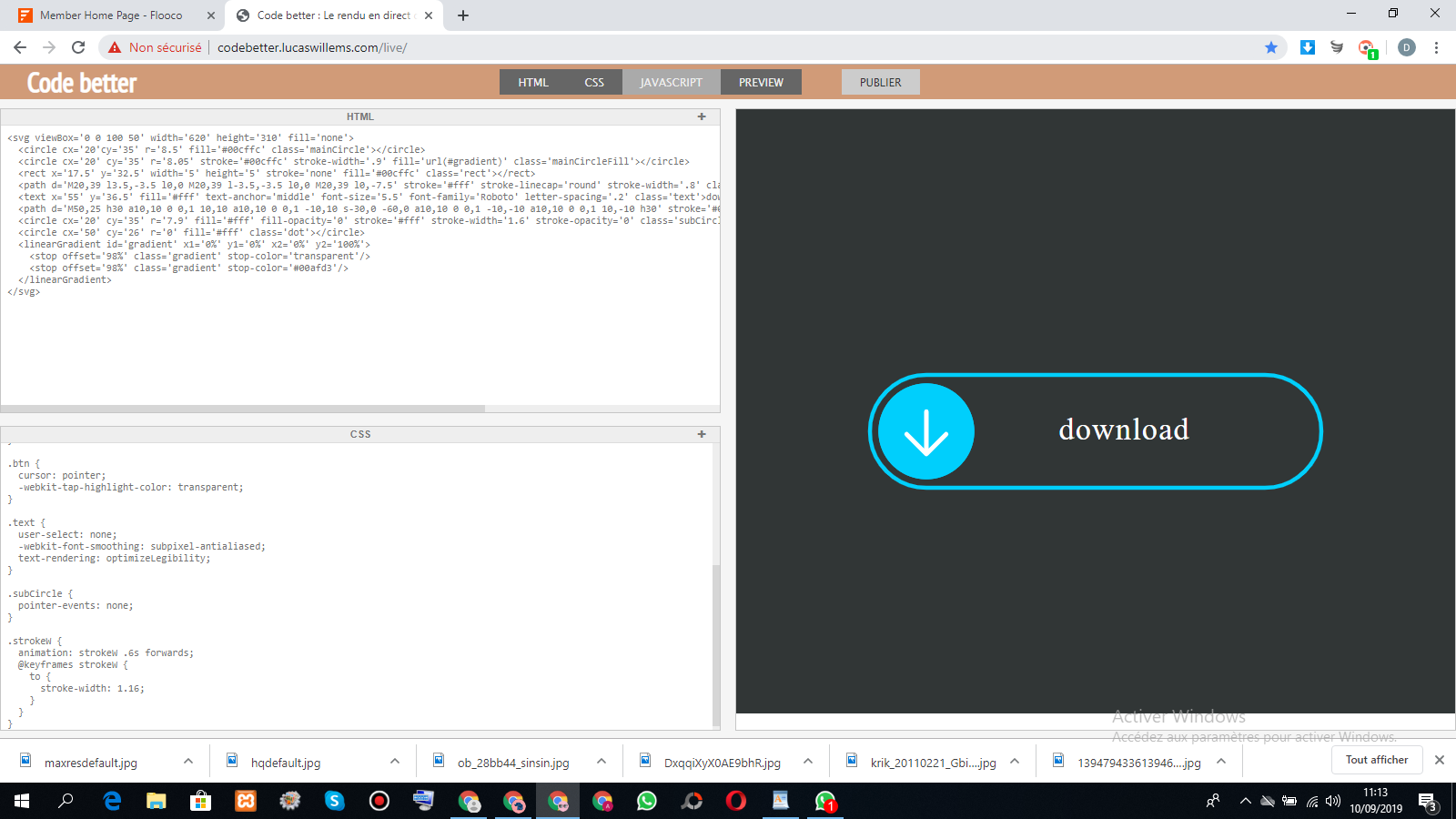Viewport: 1456px width, 819px height.
Task: Expand the CSS panel with its plus sign
Action: [702, 434]
